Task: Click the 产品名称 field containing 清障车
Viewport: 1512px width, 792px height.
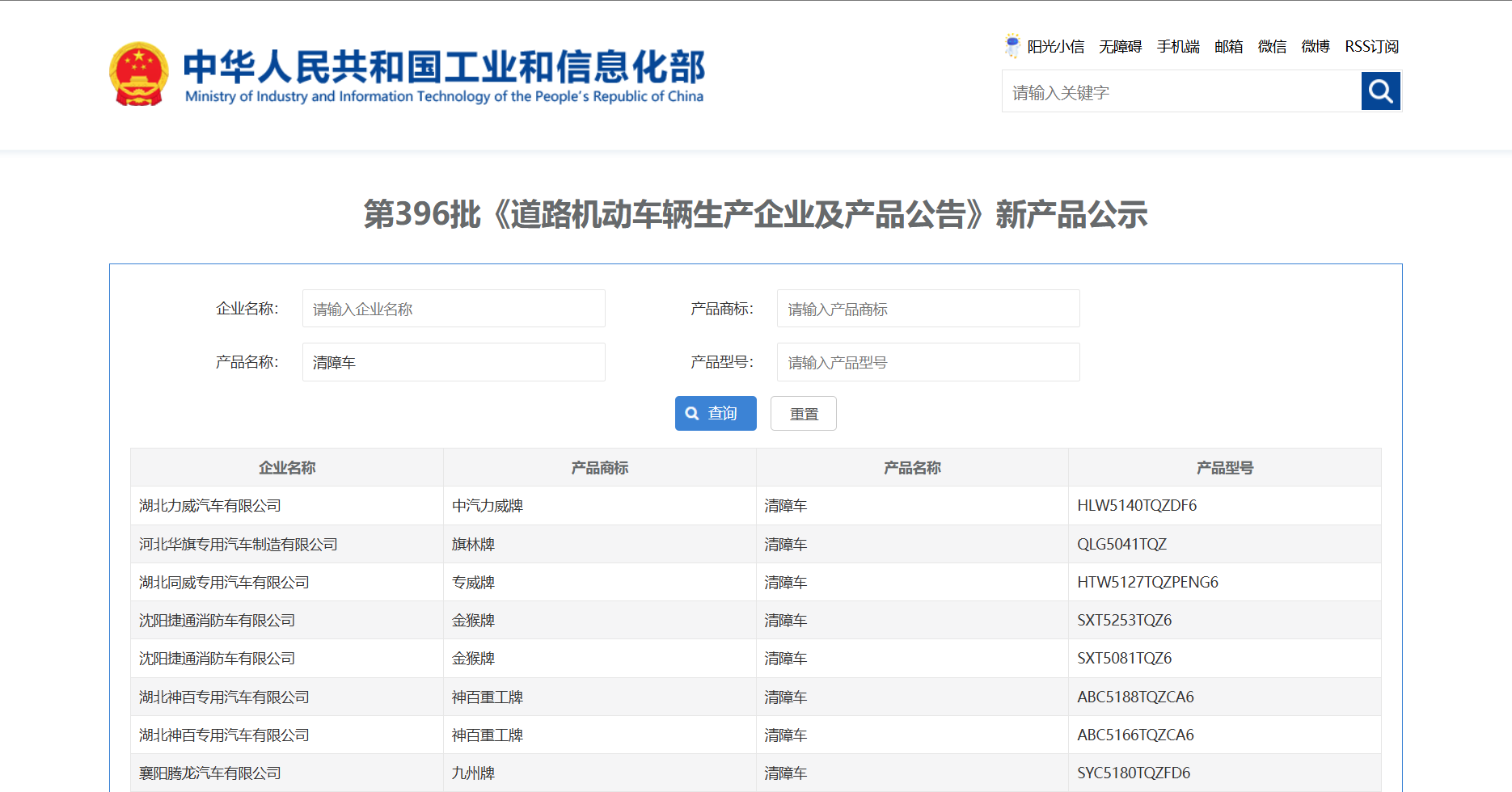Action: pyautogui.click(x=454, y=362)
